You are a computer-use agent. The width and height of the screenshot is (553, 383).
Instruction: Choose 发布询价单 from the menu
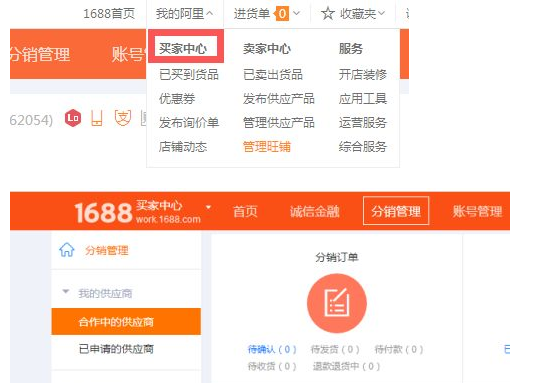point(189,122)
